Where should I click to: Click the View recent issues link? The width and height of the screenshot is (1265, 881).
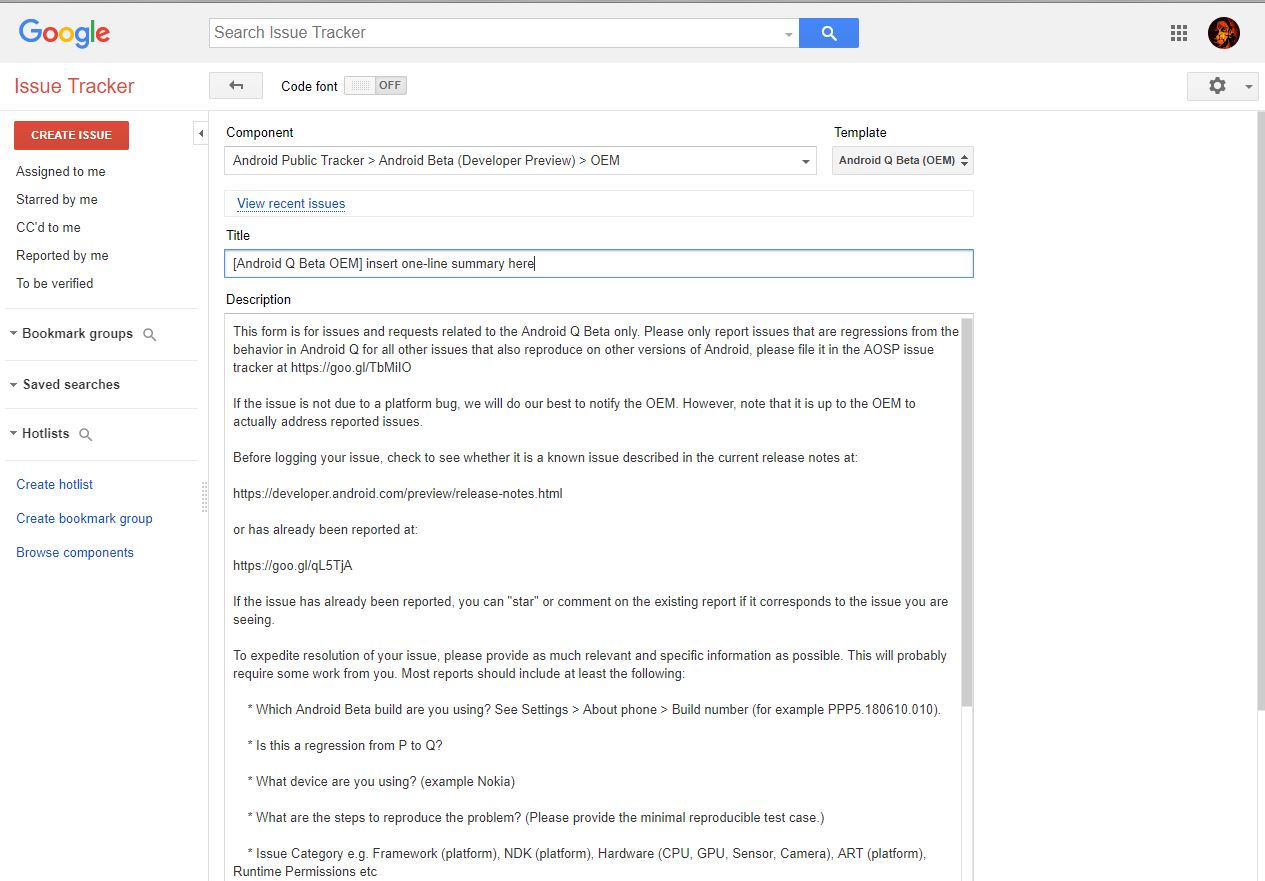291,204
